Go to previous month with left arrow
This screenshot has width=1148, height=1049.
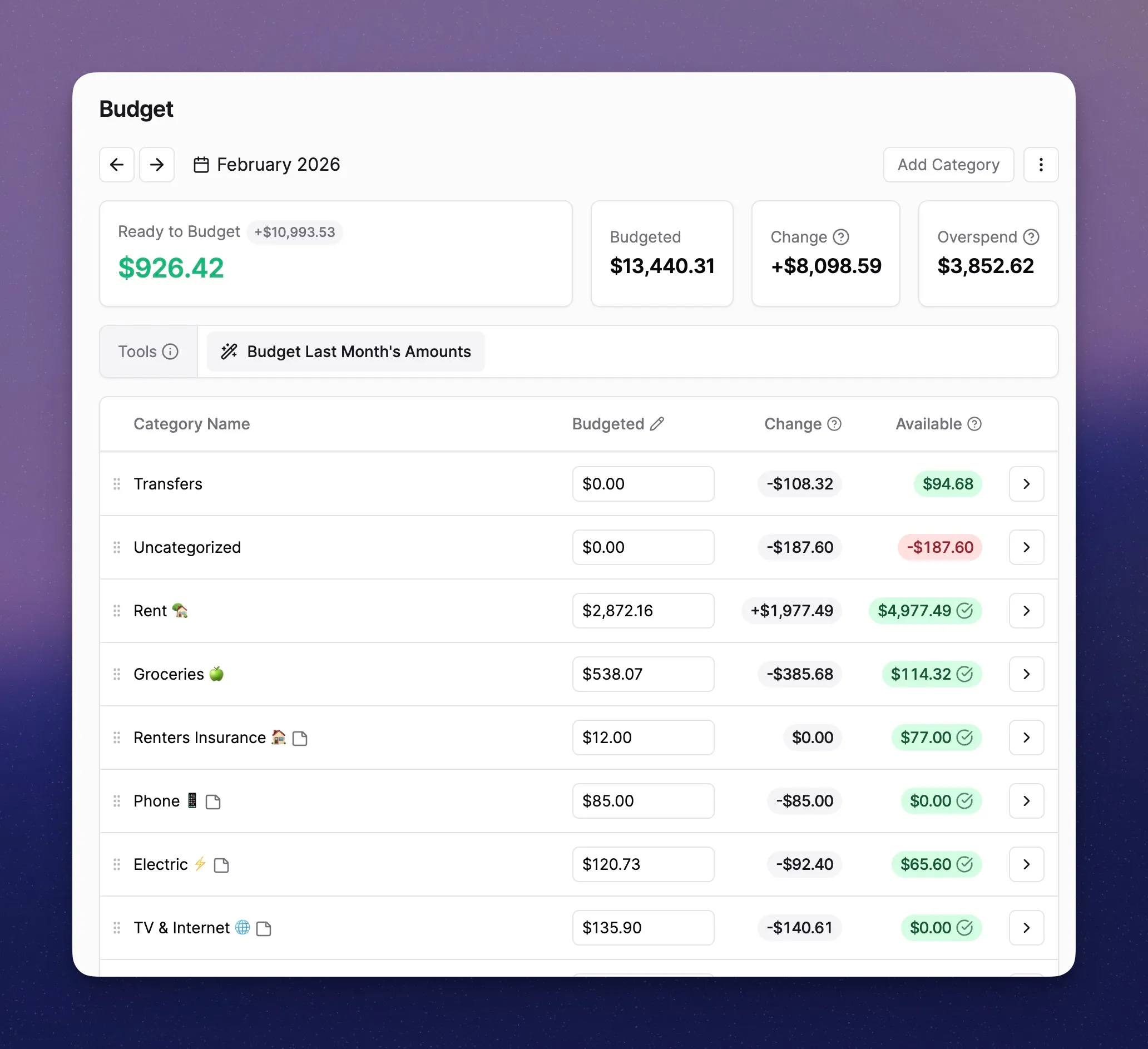pos(117,165)
